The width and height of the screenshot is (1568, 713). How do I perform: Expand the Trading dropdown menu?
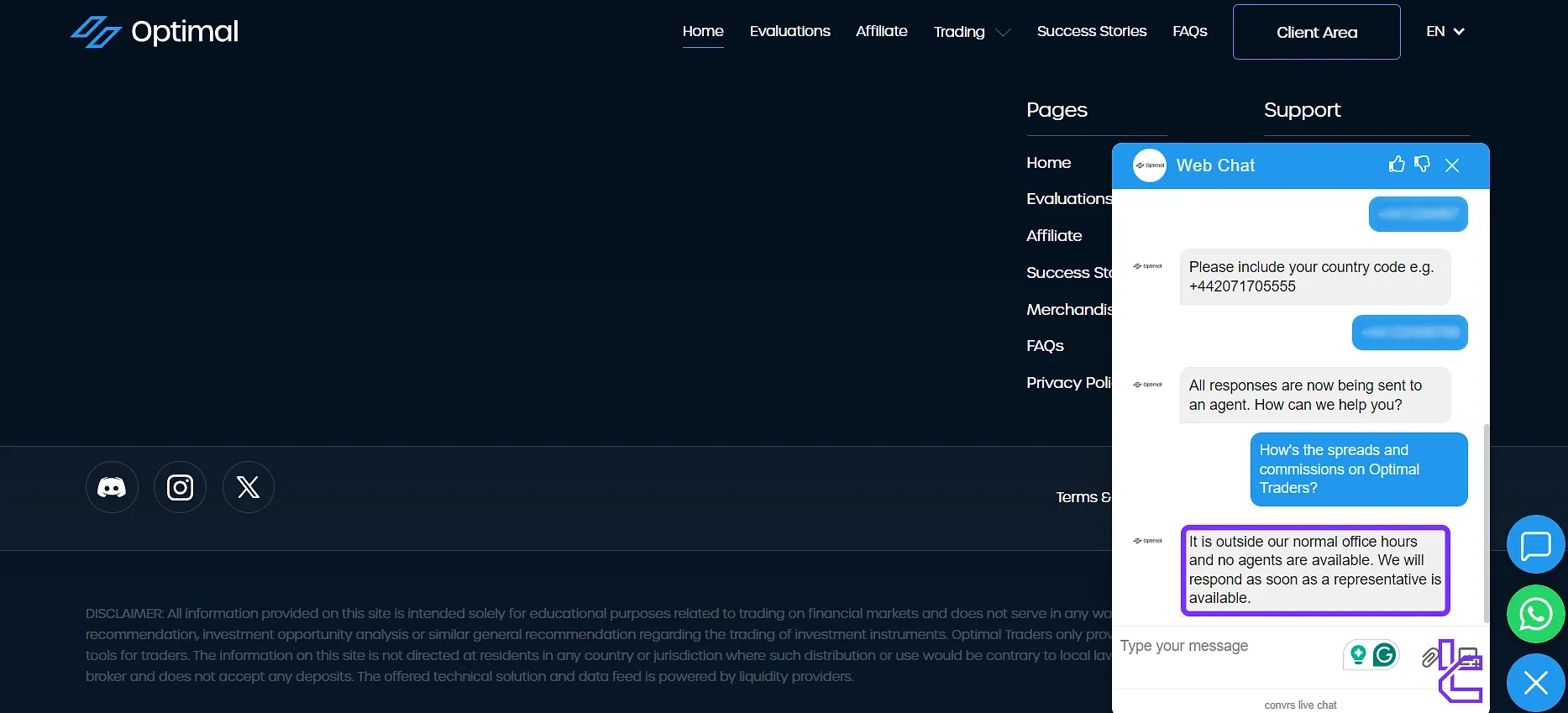click(x=972, y=32)
